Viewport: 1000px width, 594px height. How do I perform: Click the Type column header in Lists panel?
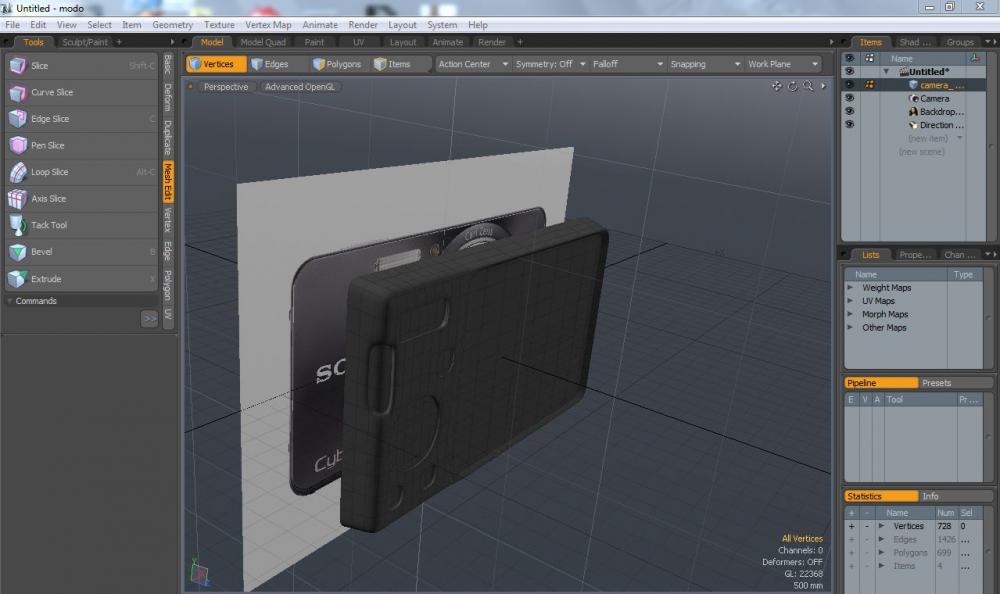(x=963, y=274)
